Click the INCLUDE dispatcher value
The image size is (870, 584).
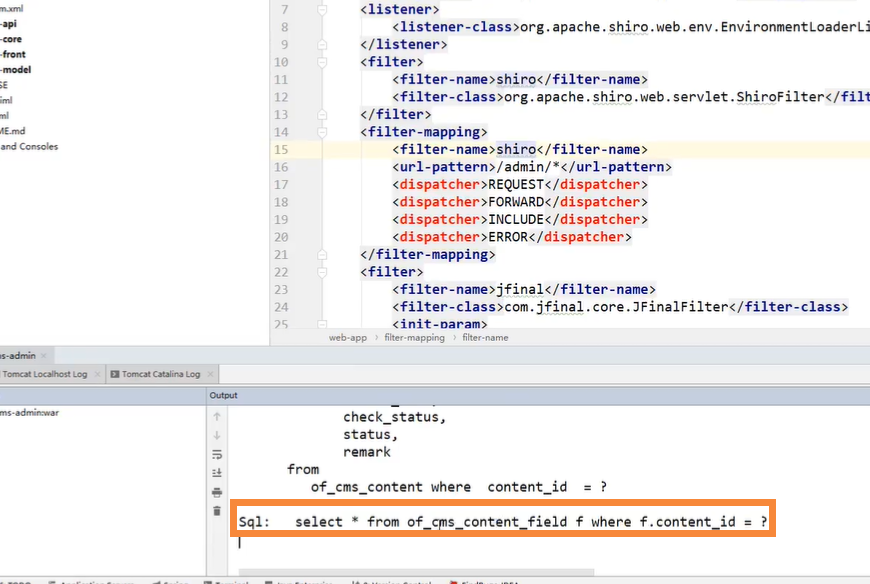click(516, 220)
